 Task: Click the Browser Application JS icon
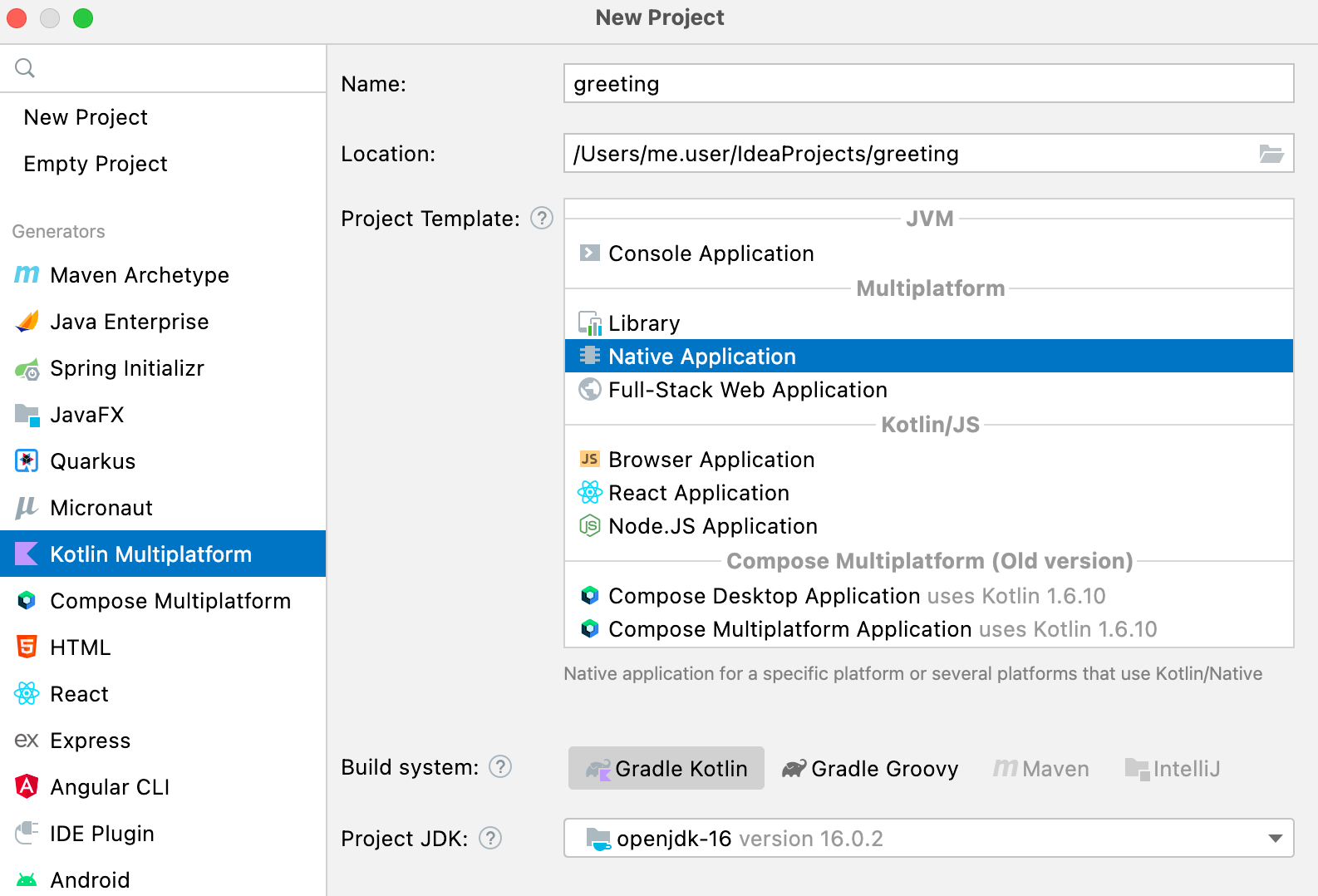click(590, 459)
